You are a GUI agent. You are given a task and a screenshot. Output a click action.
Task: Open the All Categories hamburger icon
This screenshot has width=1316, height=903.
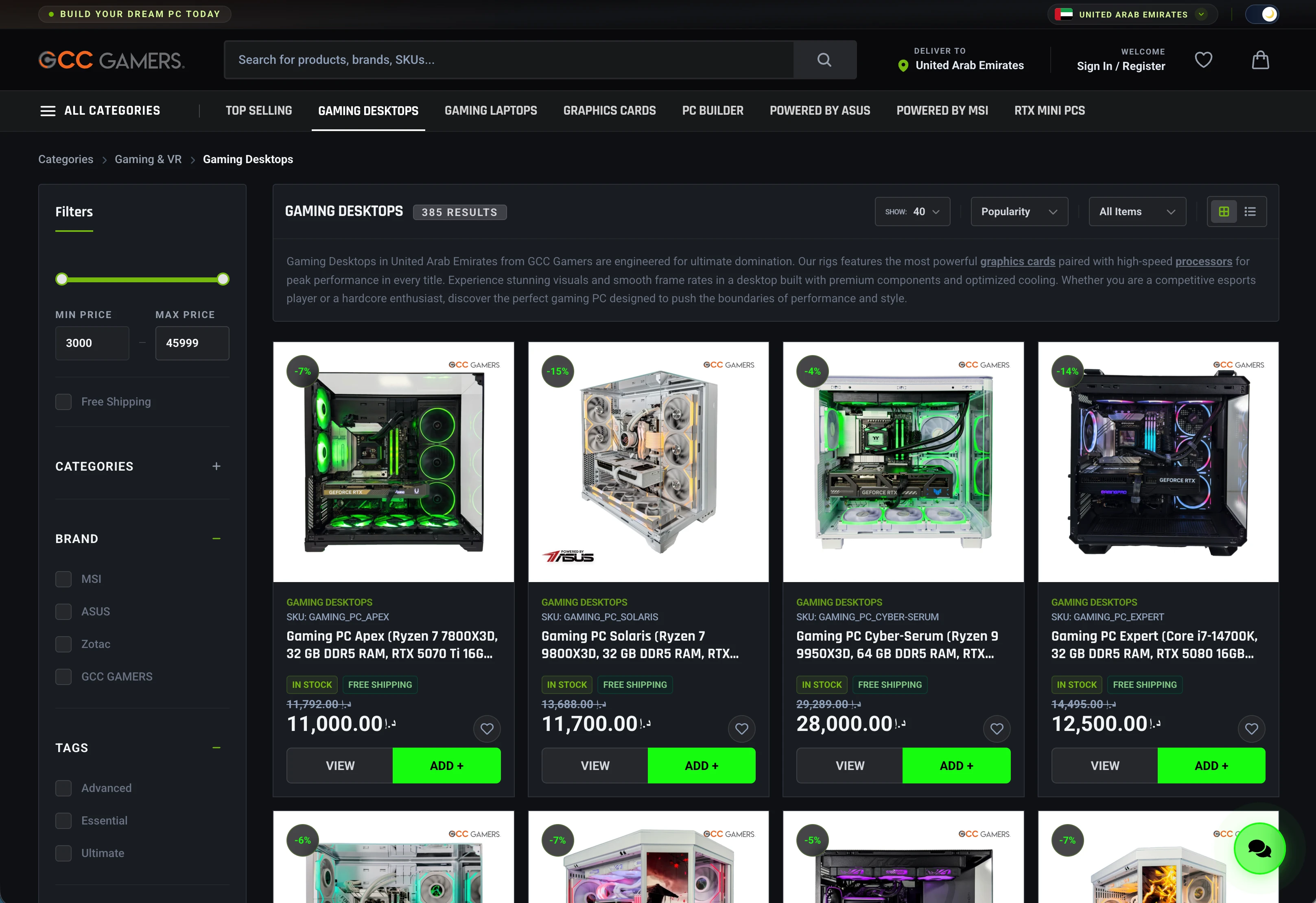pos(48,111)
